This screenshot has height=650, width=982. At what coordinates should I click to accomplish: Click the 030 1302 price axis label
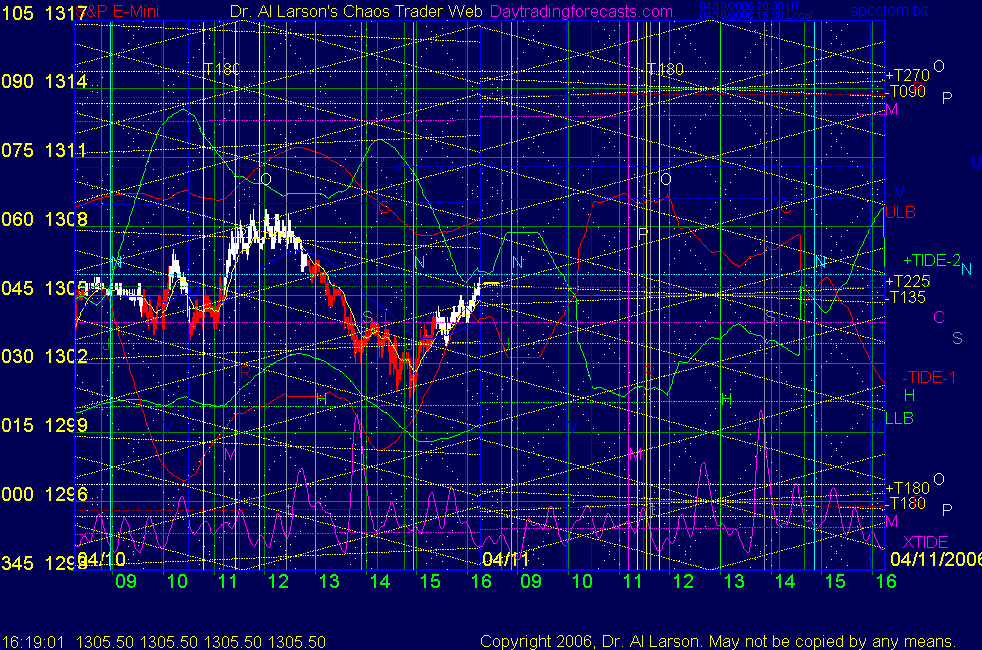44,356
